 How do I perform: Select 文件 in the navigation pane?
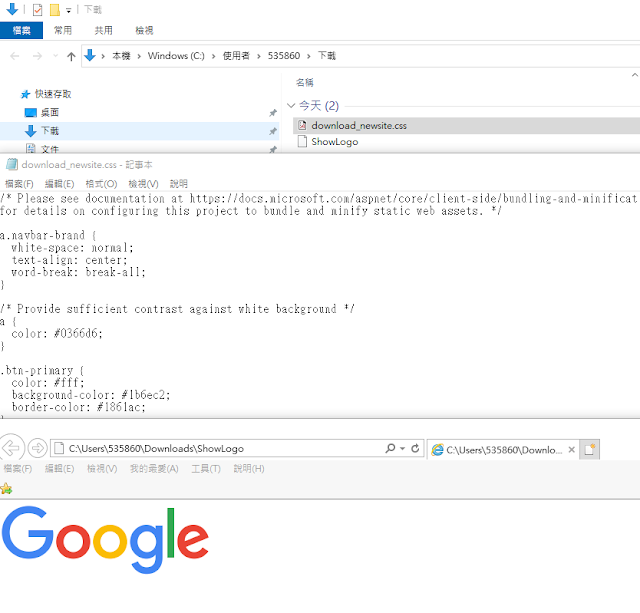coord(49,149)
